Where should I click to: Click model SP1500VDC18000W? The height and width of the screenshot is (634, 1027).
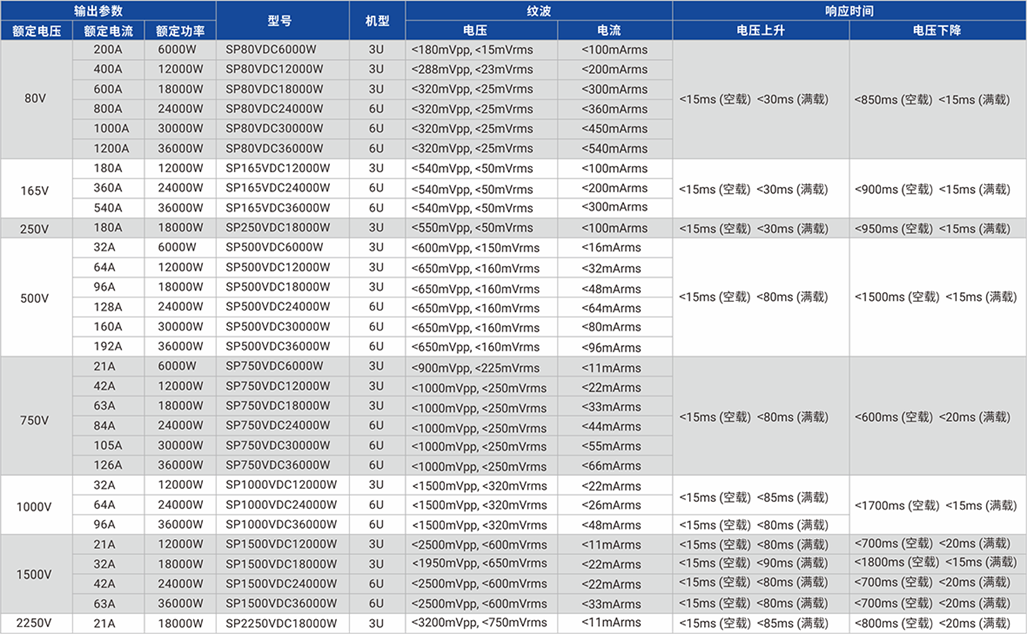point(281,564)
